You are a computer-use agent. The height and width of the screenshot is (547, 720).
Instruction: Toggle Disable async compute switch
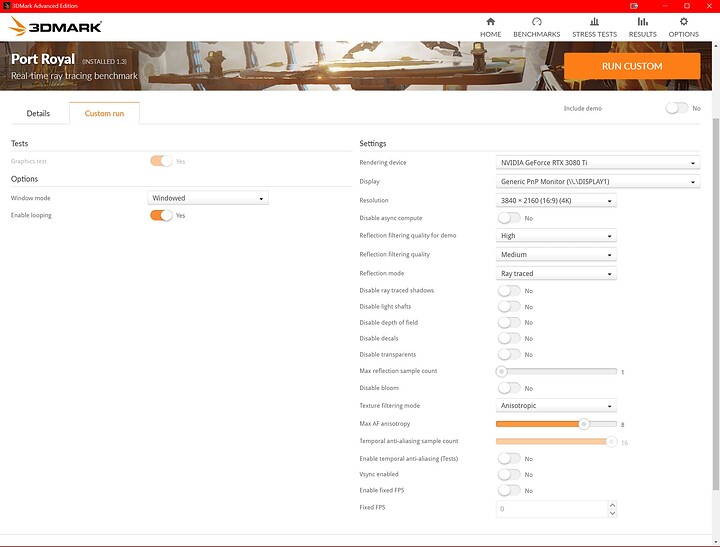509,218
